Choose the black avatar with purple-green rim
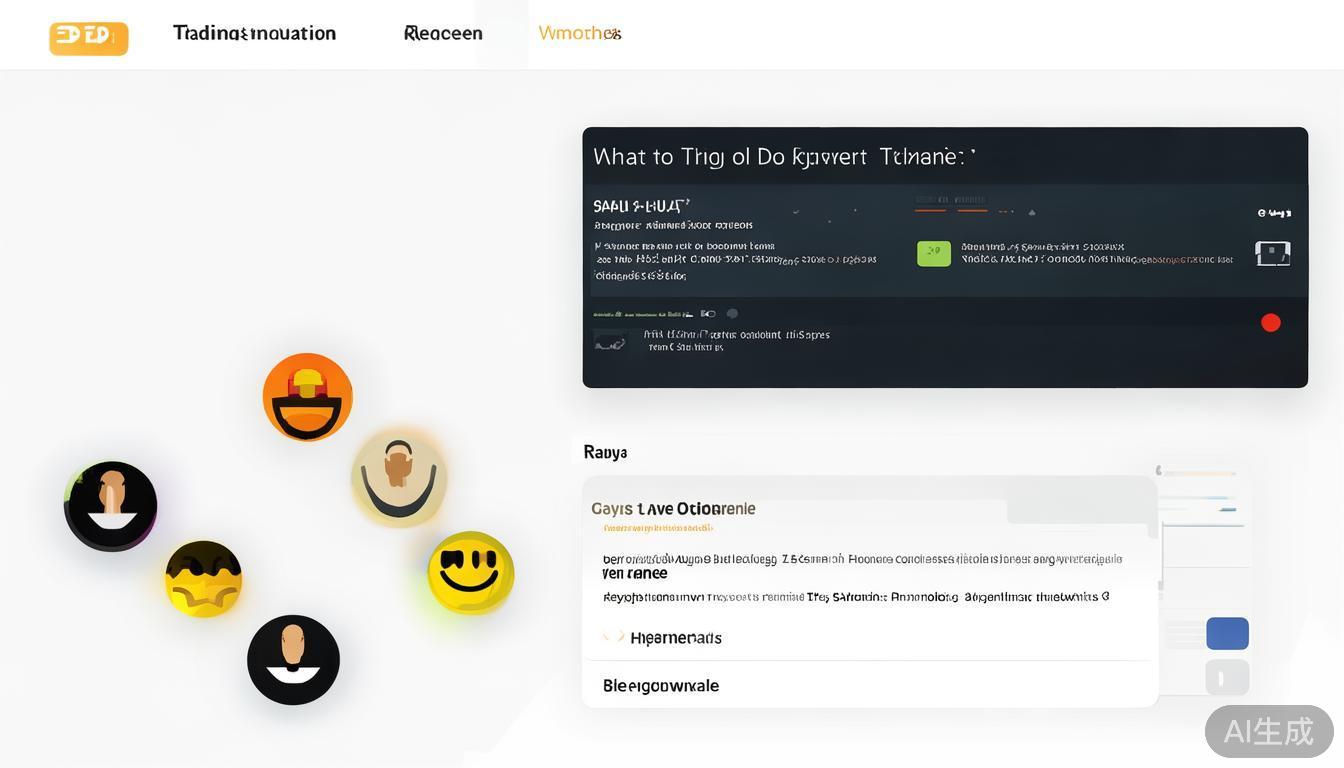 point(111,506)
